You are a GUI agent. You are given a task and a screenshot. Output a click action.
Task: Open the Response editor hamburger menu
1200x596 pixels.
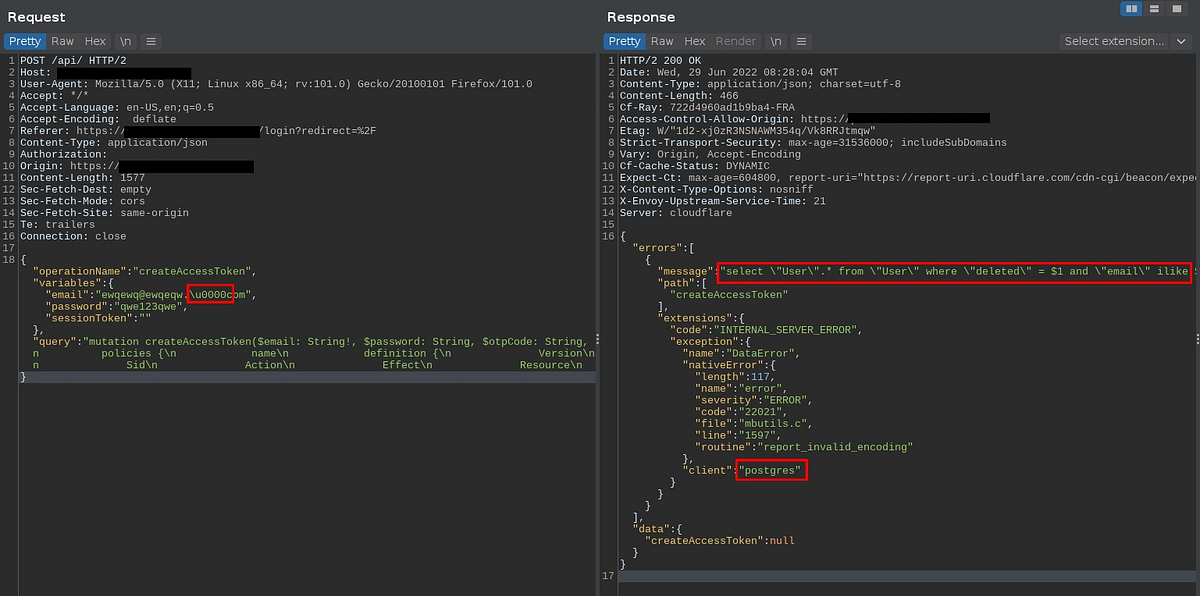(x=801, y=41)
